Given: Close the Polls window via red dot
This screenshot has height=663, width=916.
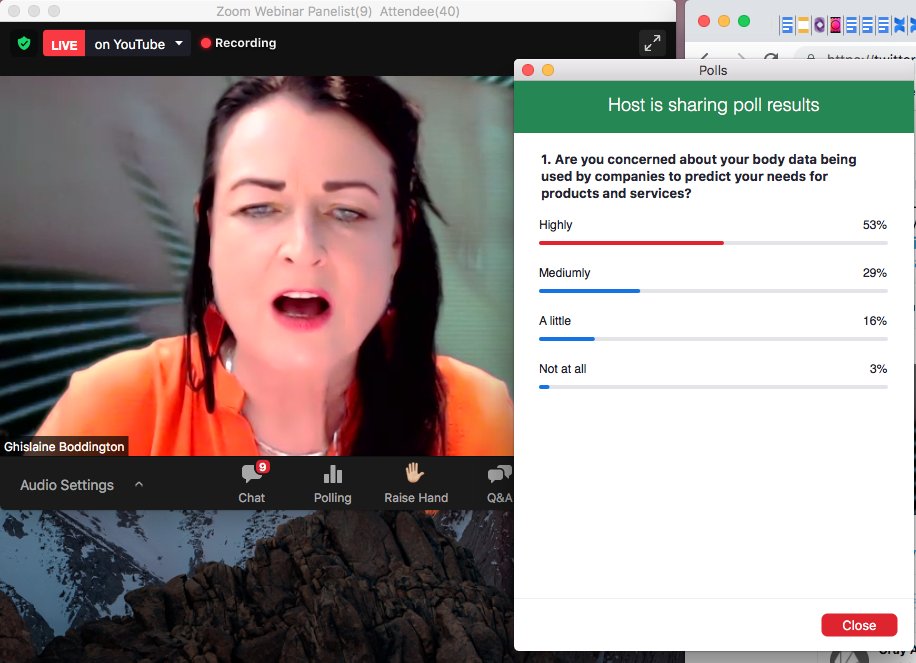Looking at the screenshot, I should pyautogui.click(x=528, y=70).
